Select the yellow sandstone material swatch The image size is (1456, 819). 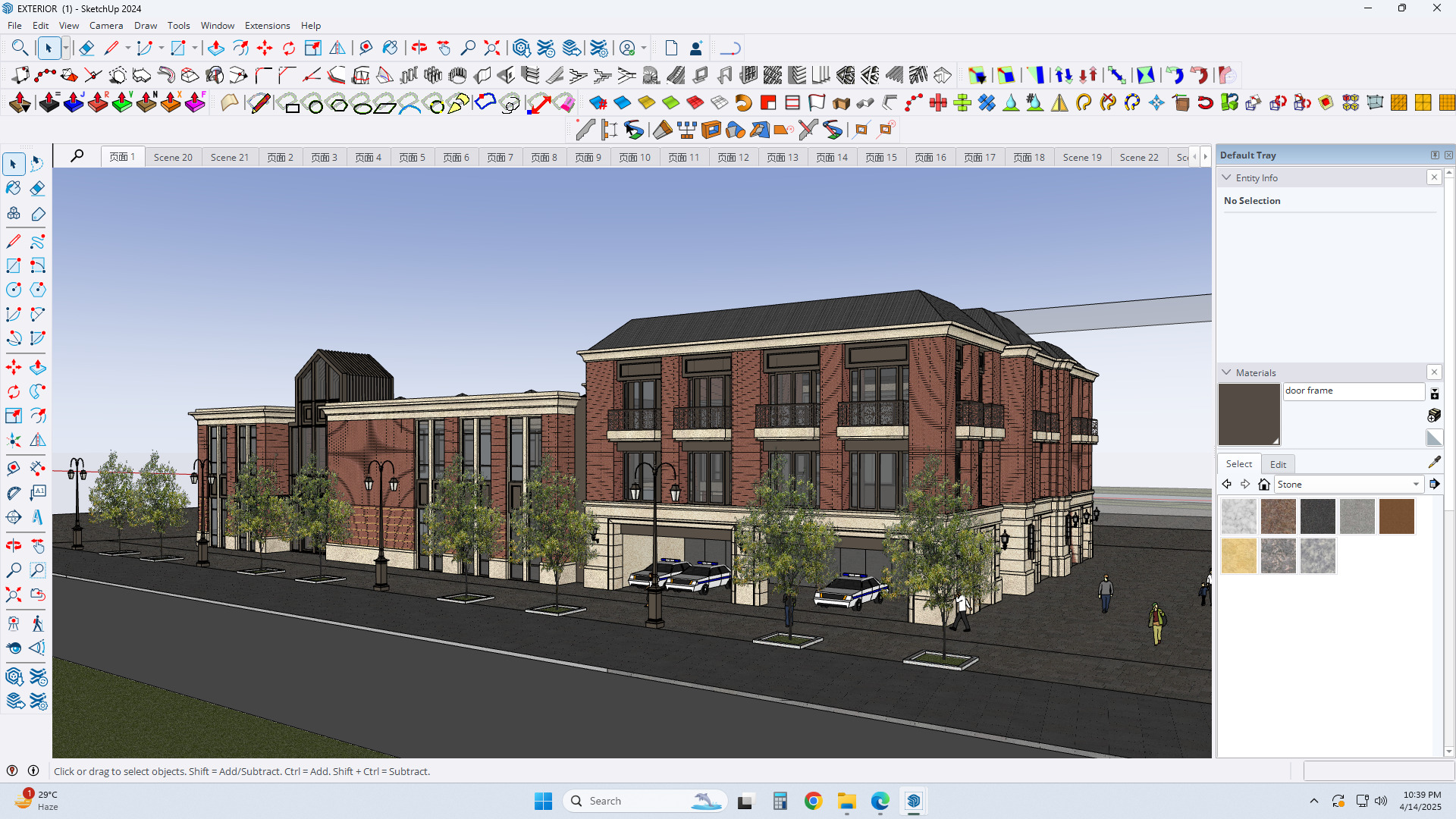(1239, 556)
